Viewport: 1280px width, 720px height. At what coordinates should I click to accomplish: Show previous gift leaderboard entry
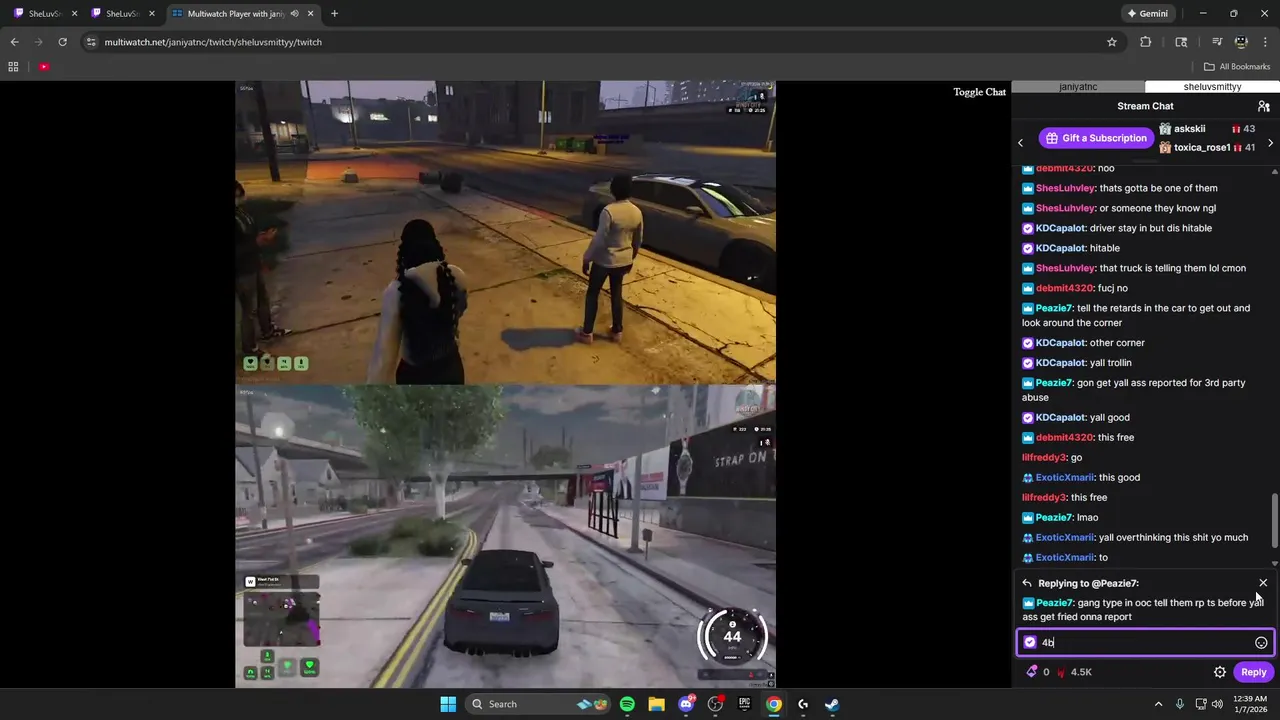(1020, 143)
